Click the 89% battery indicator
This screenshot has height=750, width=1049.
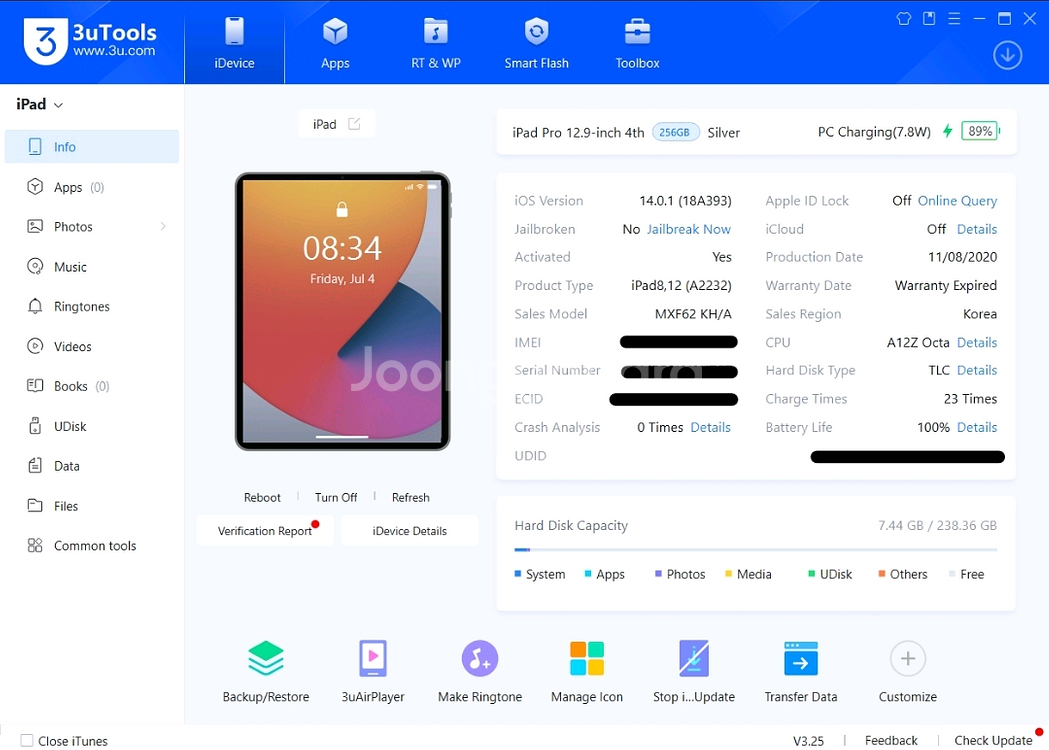pos(980,131)
